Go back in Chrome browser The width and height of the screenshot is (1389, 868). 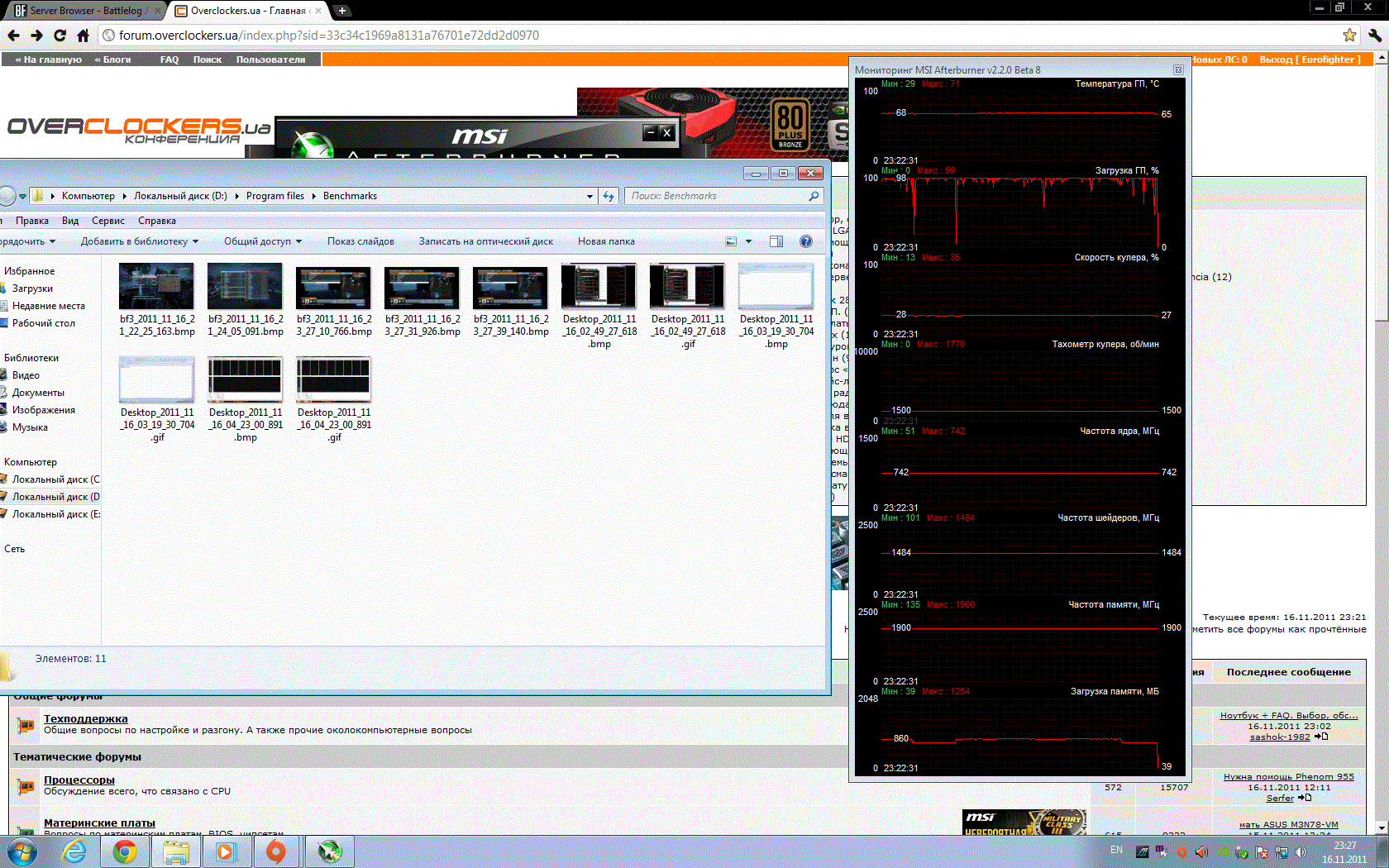[x=13, y=36]
